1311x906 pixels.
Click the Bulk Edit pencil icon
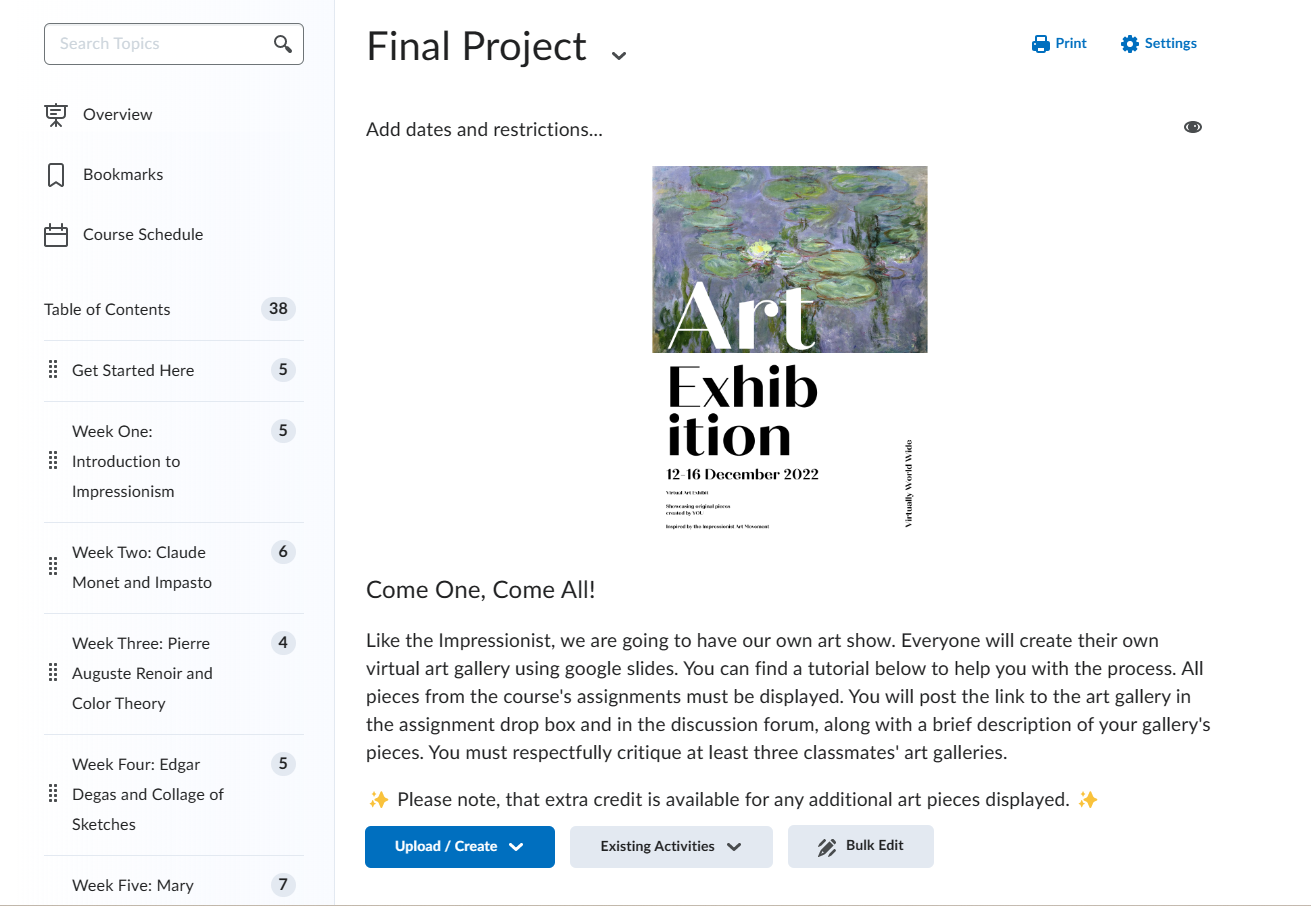[x=827, y=847]
